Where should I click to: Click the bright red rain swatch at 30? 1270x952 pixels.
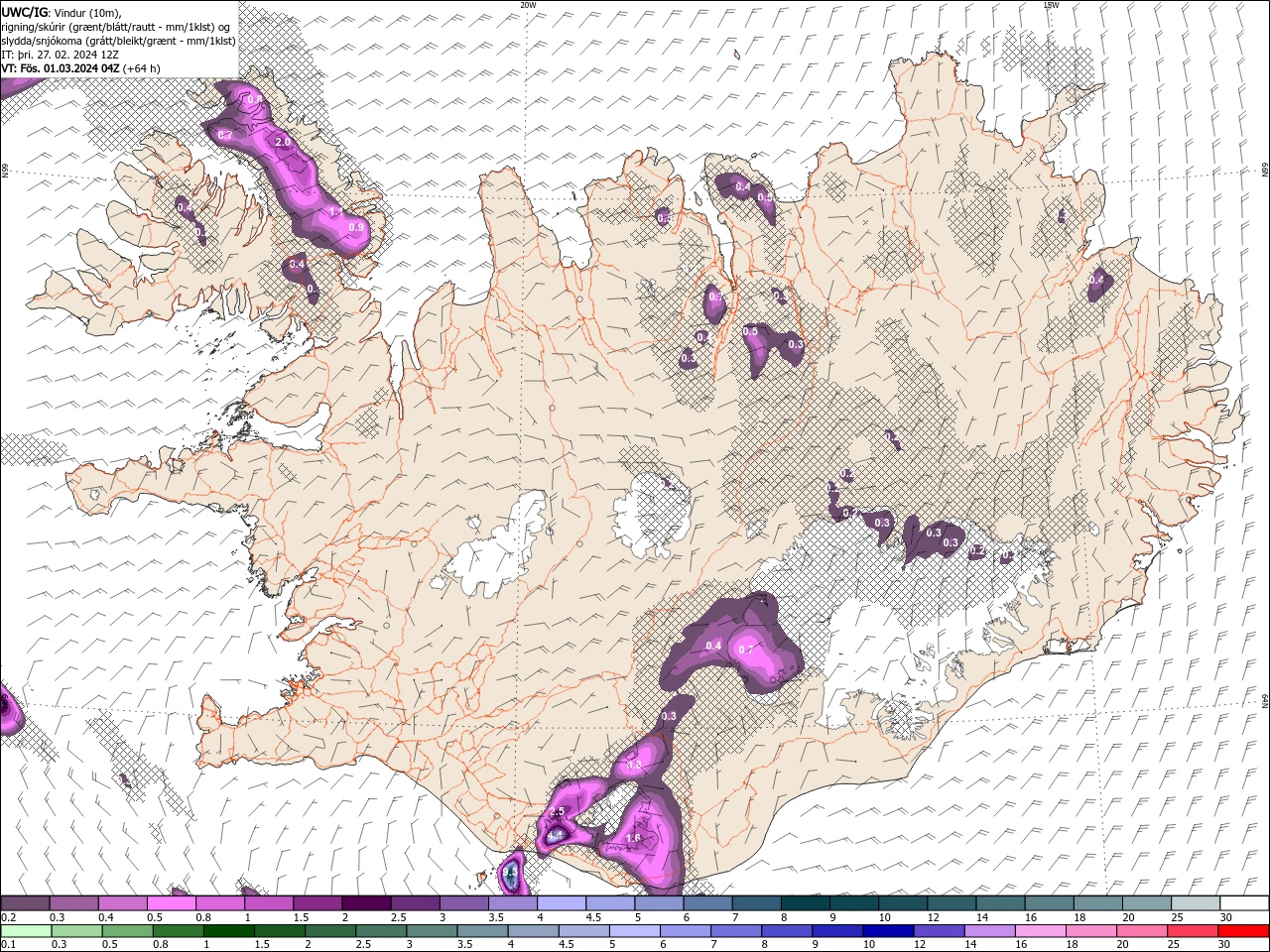pos(1243,931)
